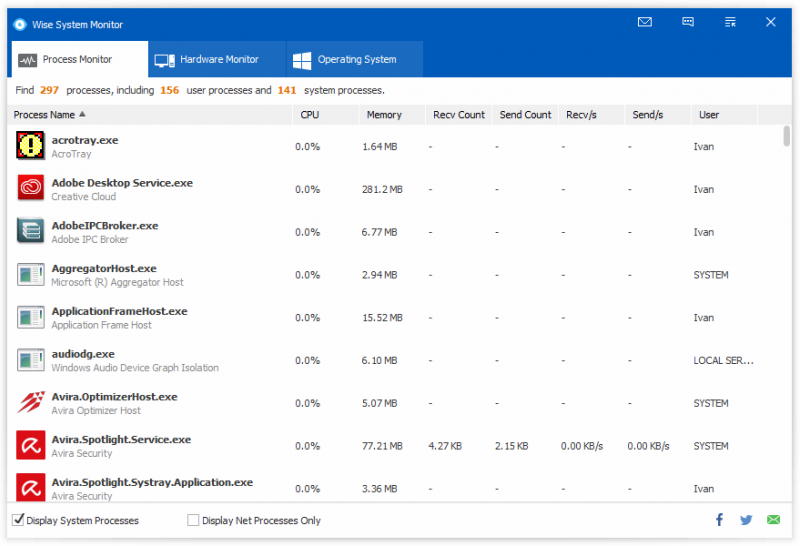The image size is (800, 546).
Task: Click the 2.94 MB memory value
Action: coord(380,275)
